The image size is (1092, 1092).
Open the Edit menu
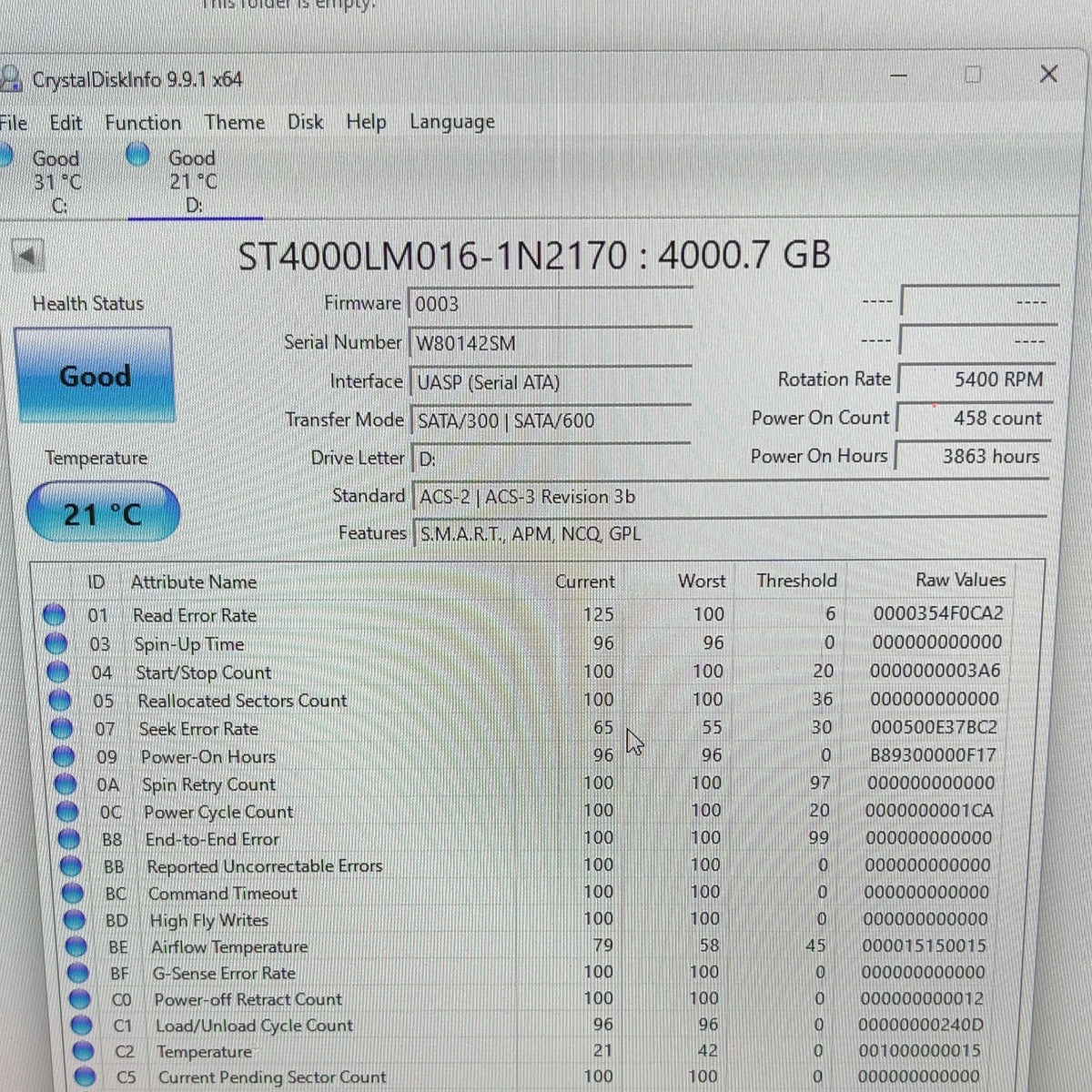tap(66, 123)
